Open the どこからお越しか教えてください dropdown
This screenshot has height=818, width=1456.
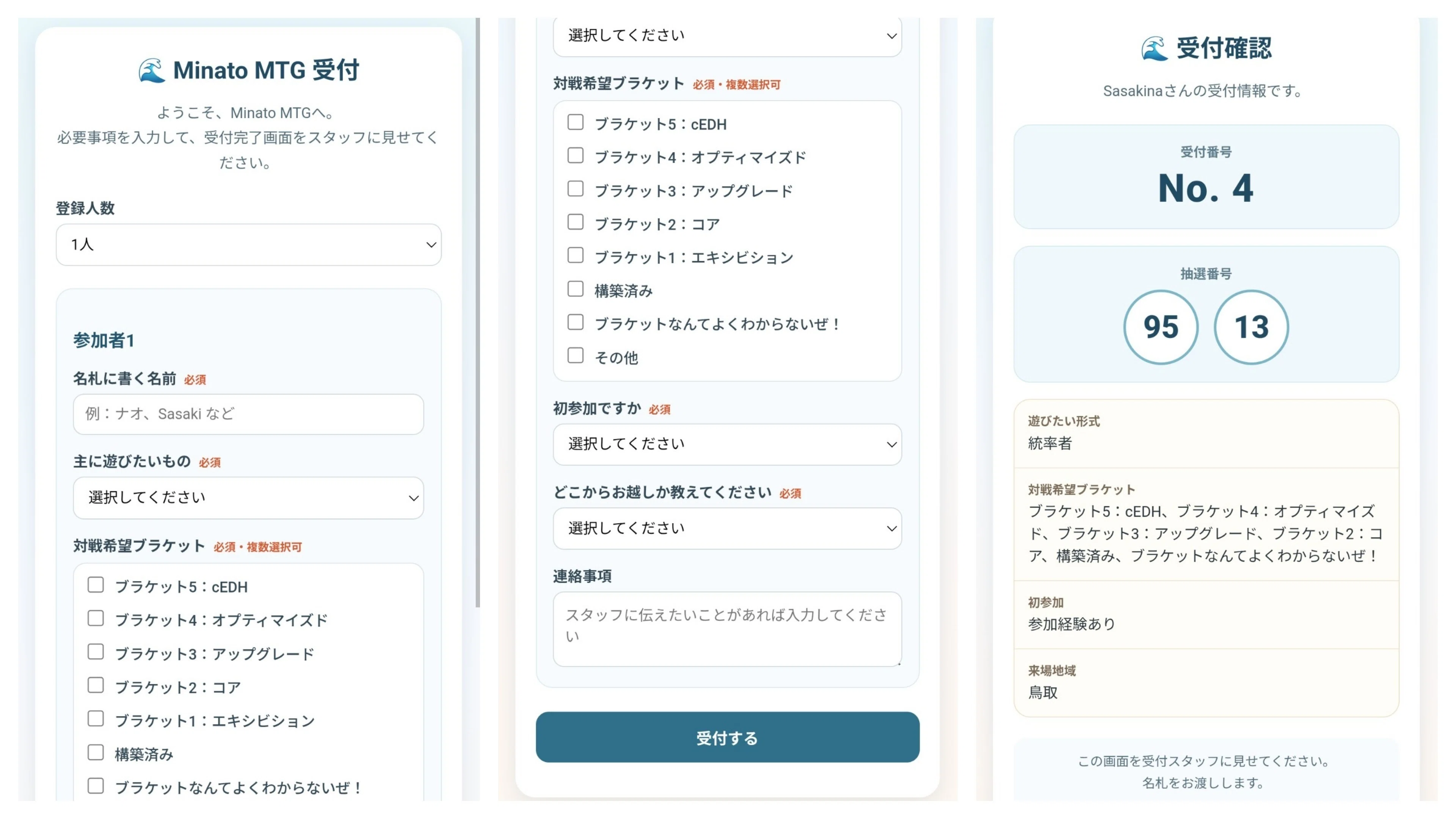728,529
